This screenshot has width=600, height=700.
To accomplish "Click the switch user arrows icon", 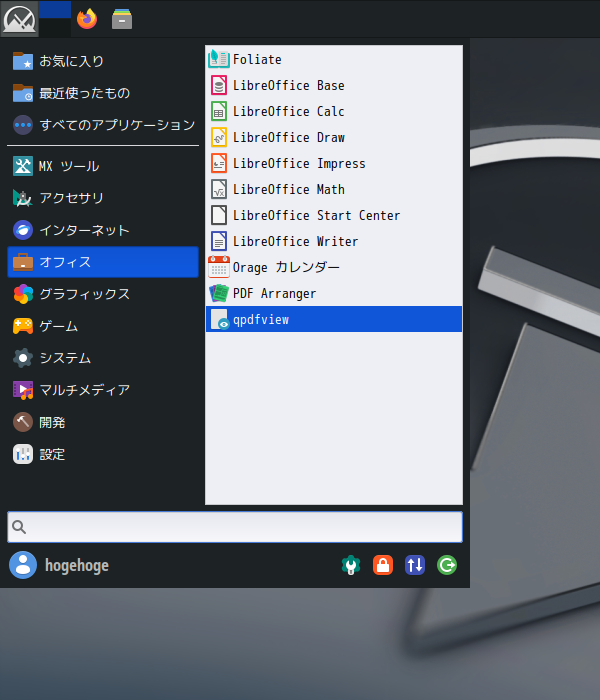I will pos(415,565).
